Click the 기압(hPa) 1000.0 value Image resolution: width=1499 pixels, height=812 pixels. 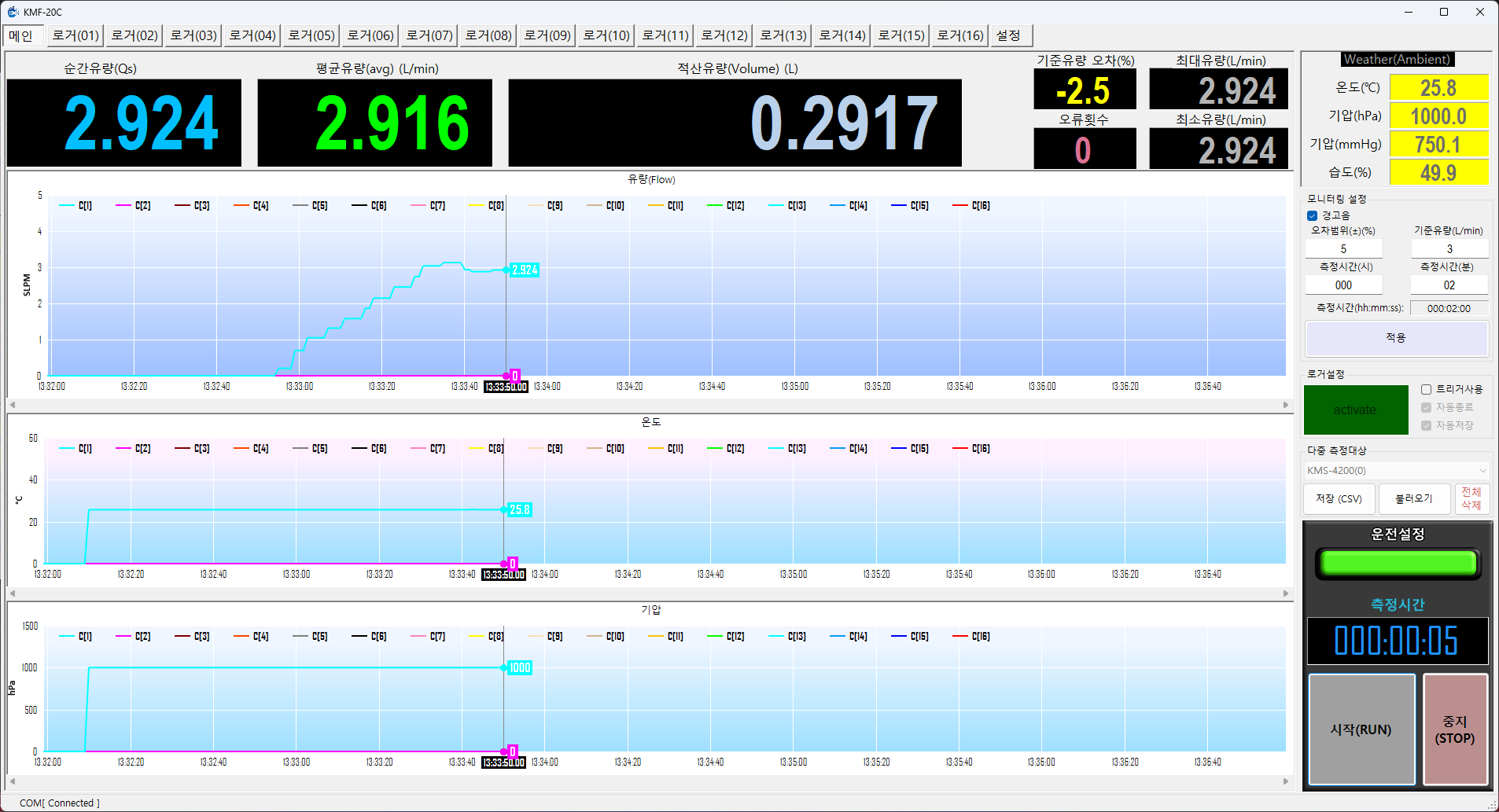pos(1438,116)
